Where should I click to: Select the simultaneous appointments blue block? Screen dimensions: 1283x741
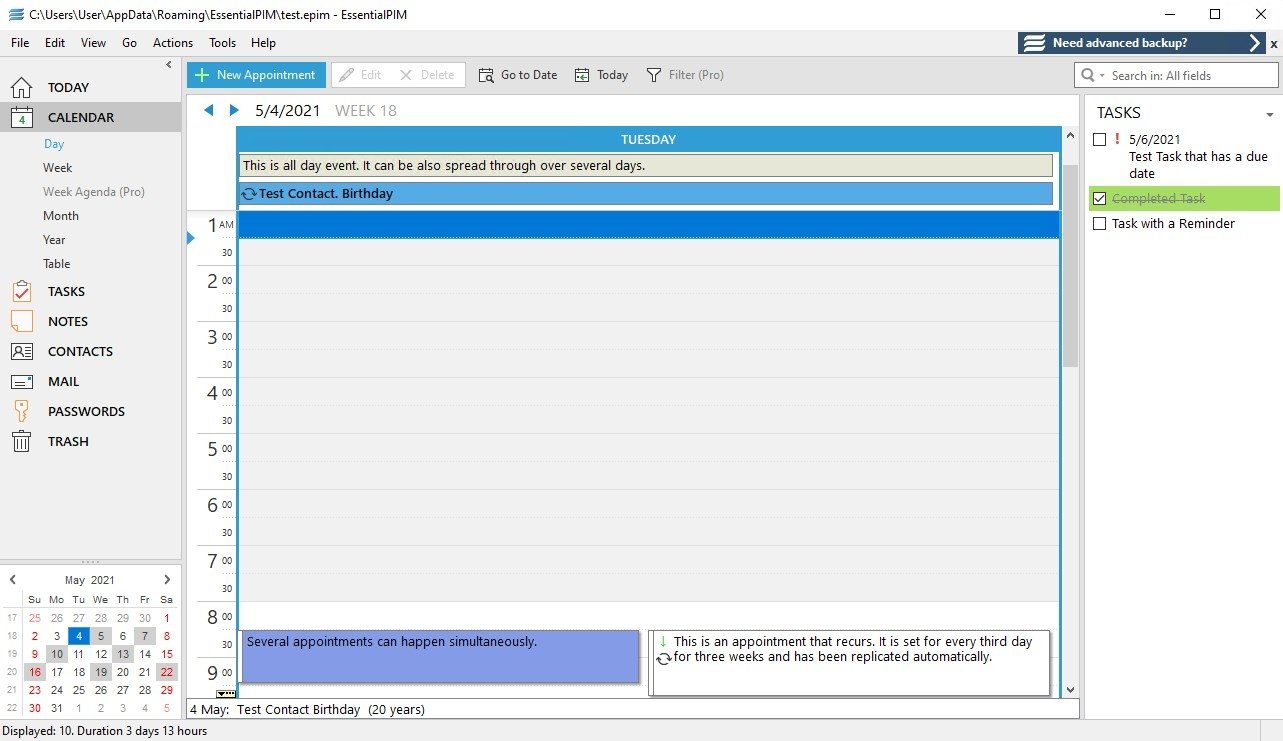pos(440,657)
